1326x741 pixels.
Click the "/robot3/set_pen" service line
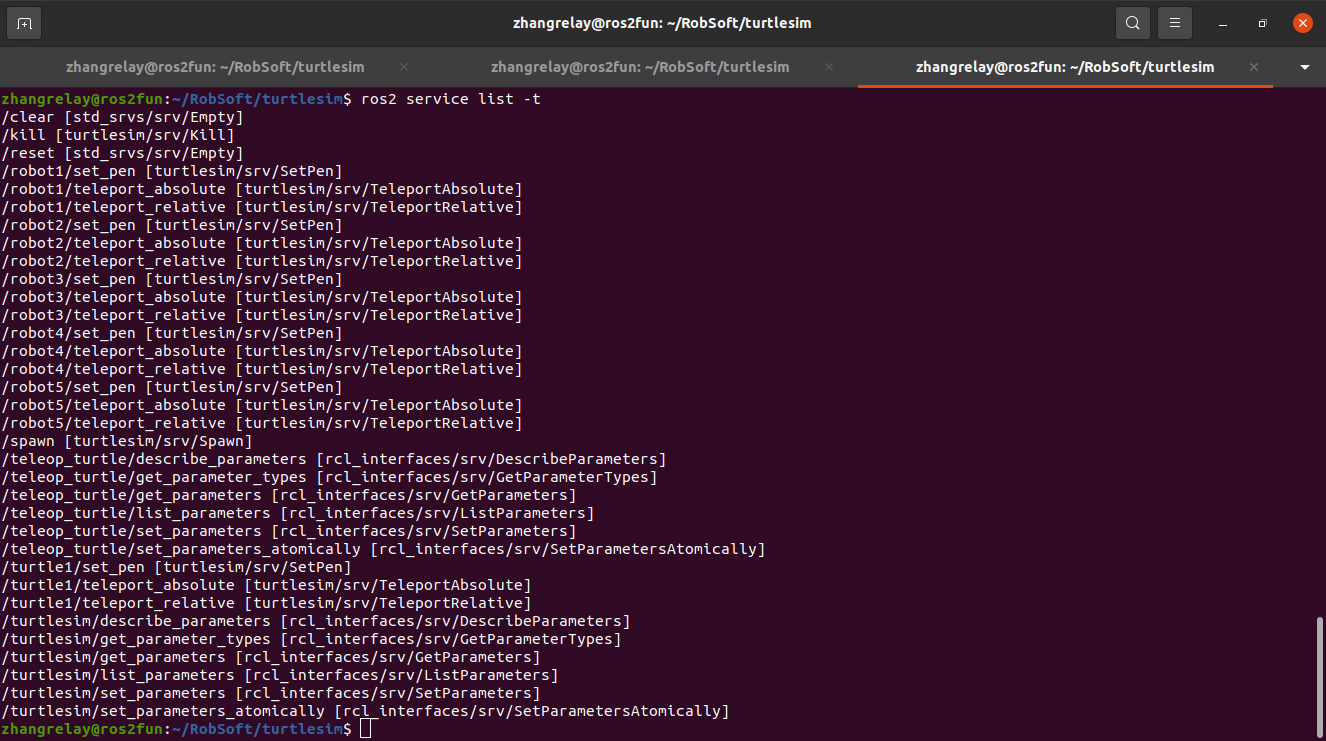pos(172,279)
